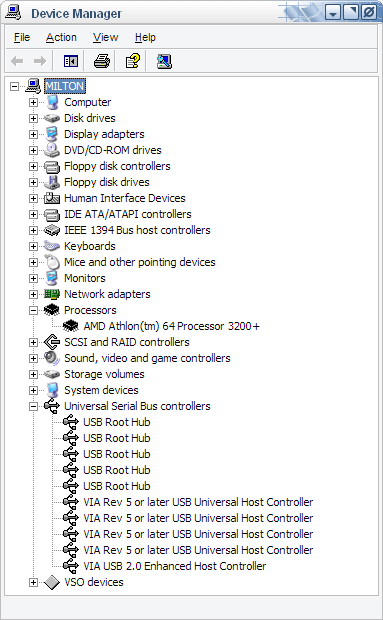
Task: Click the Network adapters card icon
Action: [52, 294]
